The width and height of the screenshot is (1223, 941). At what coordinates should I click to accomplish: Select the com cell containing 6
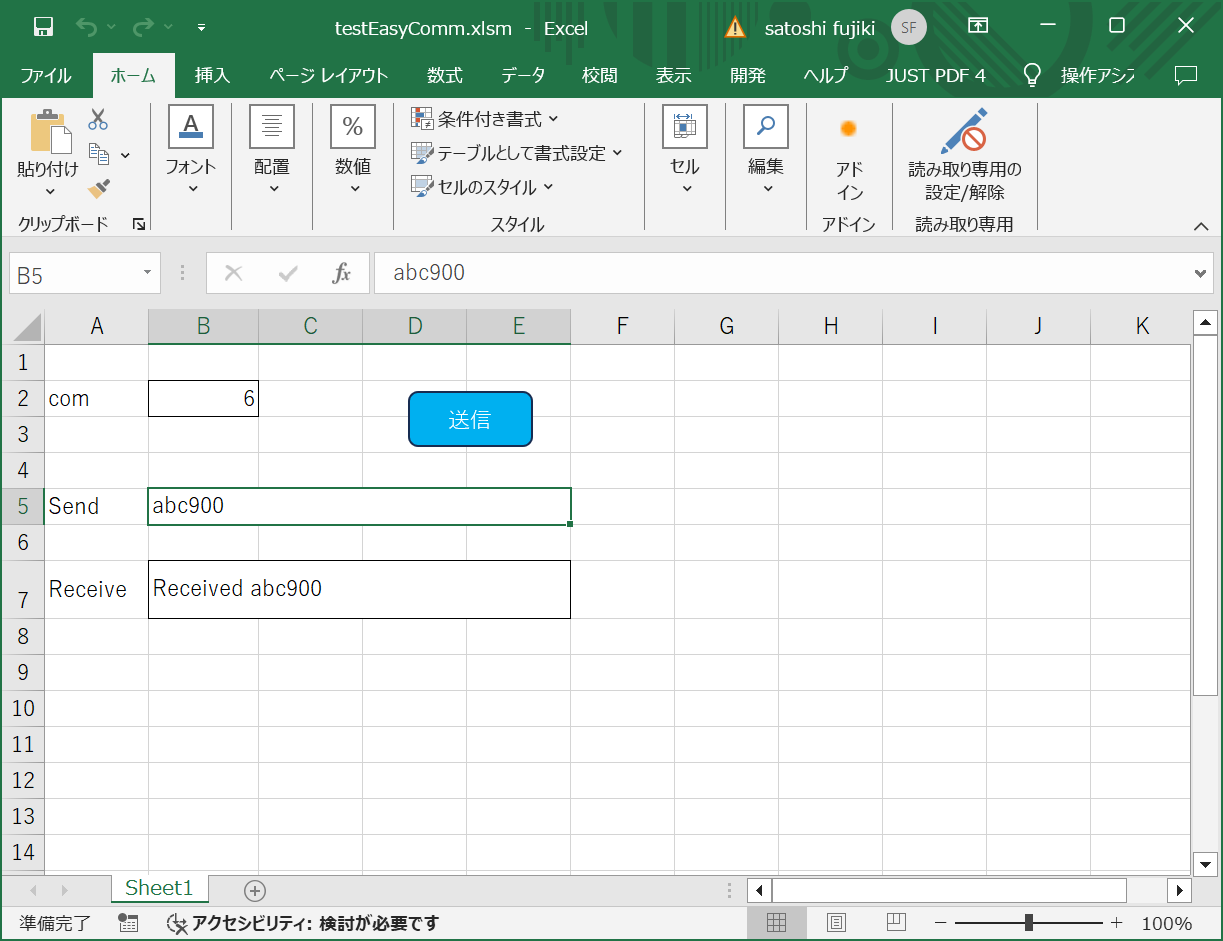pyautogui.click(x=203, y=398)
